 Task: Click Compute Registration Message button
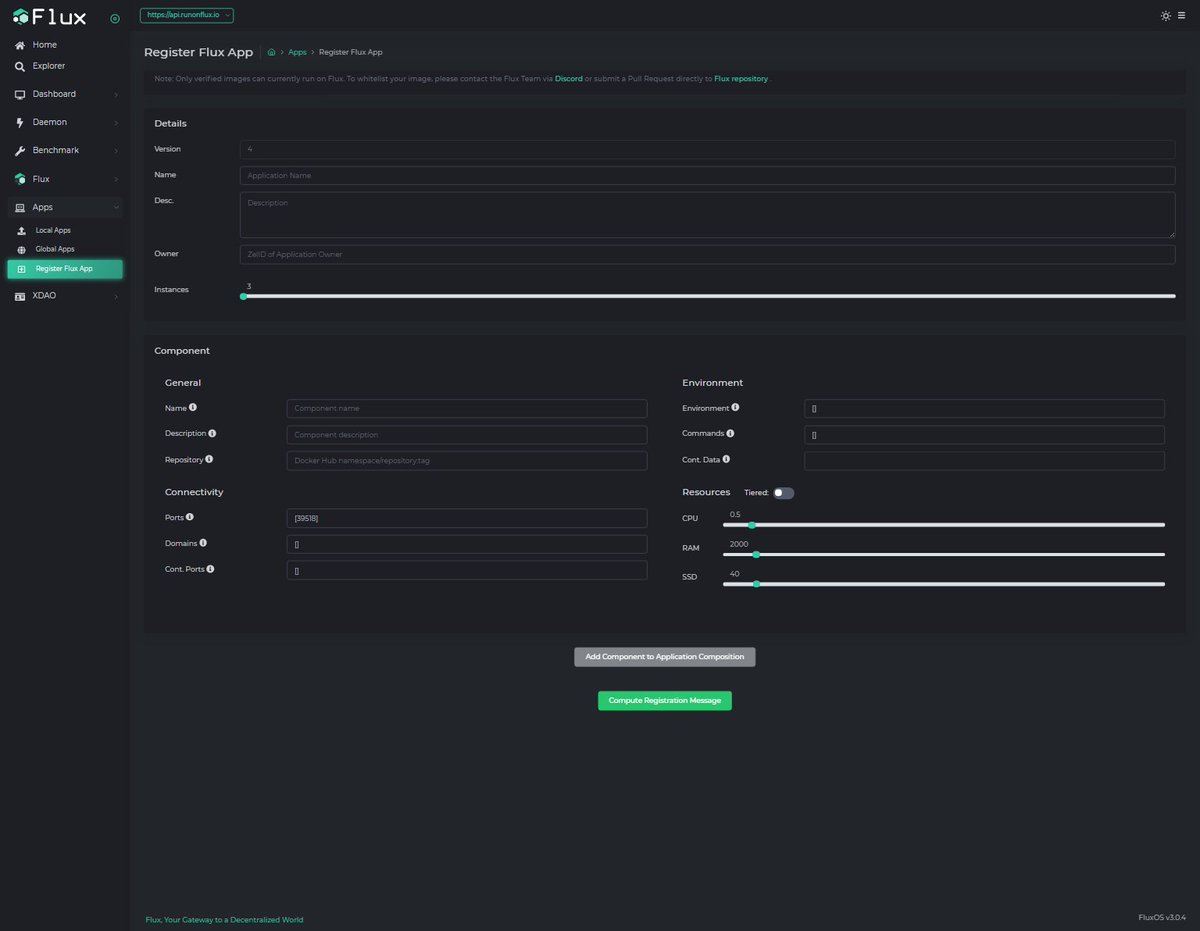(665, 701)
